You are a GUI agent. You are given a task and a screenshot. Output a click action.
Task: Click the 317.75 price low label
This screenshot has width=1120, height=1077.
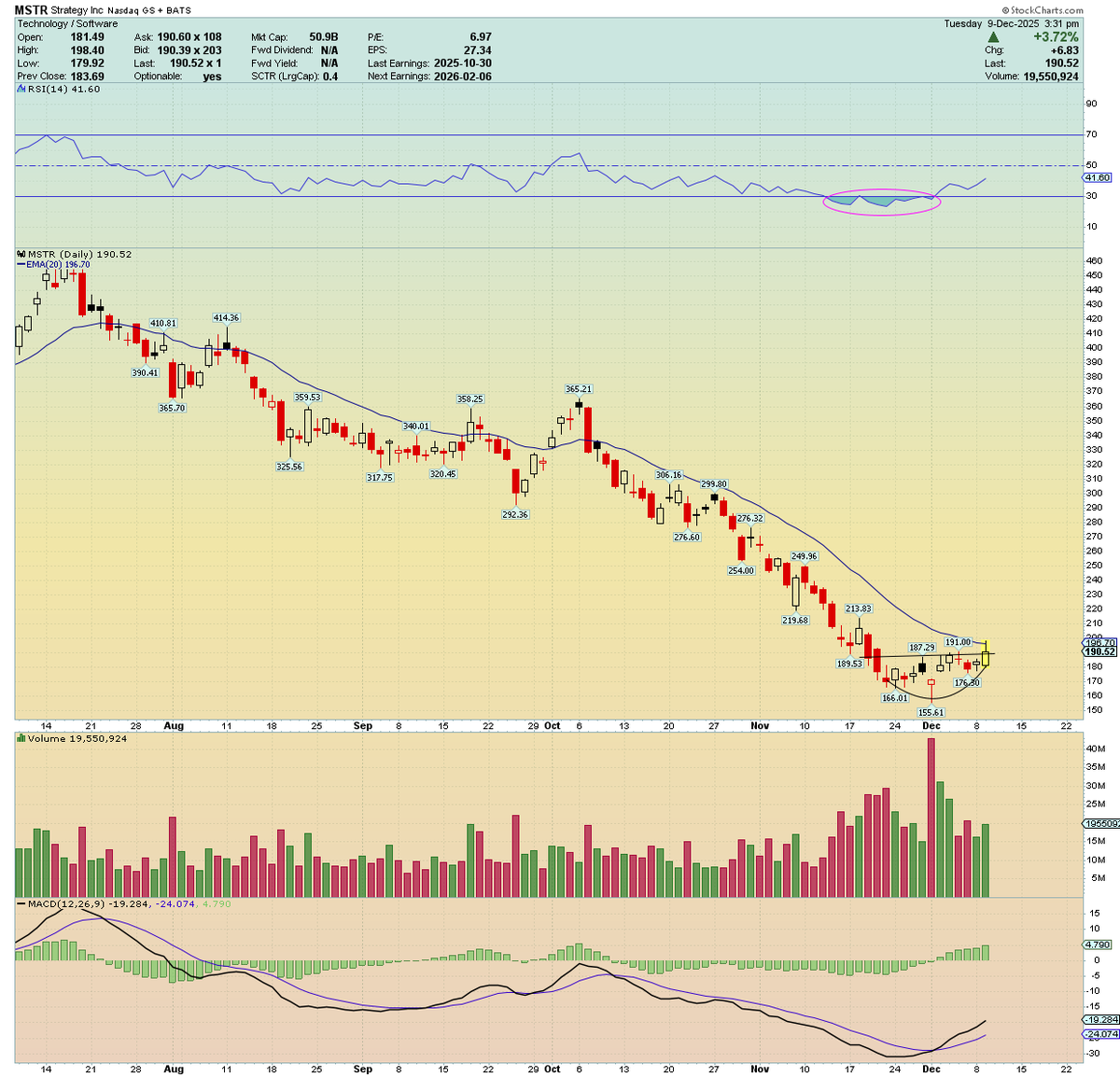[x=380, y=477]
